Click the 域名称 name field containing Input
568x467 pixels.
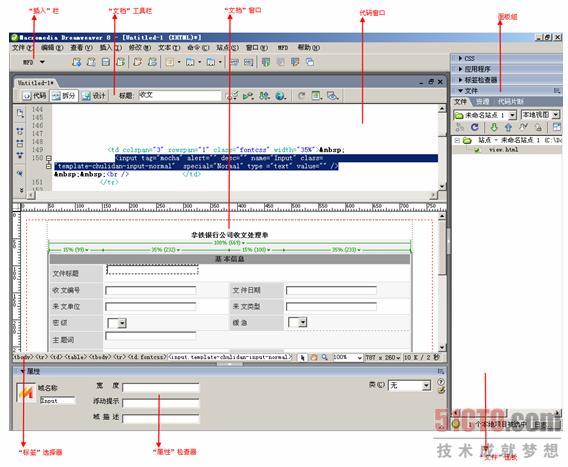pos(58,400)
